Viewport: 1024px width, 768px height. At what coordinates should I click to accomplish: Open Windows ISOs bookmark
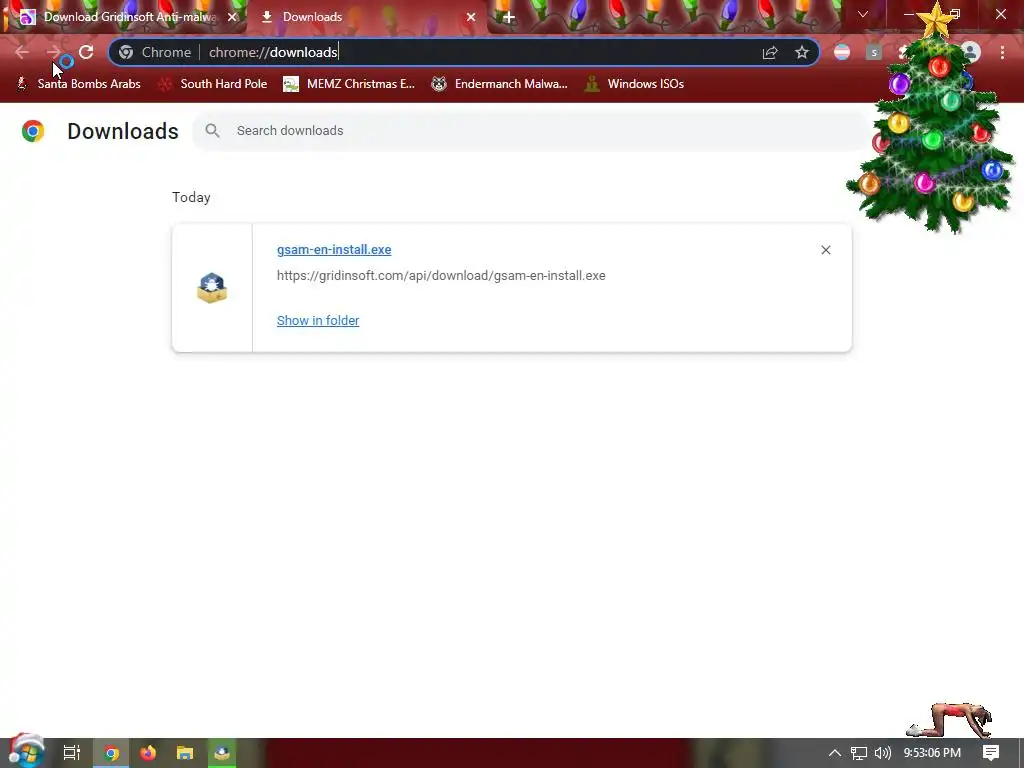click(x=634, y=84)
